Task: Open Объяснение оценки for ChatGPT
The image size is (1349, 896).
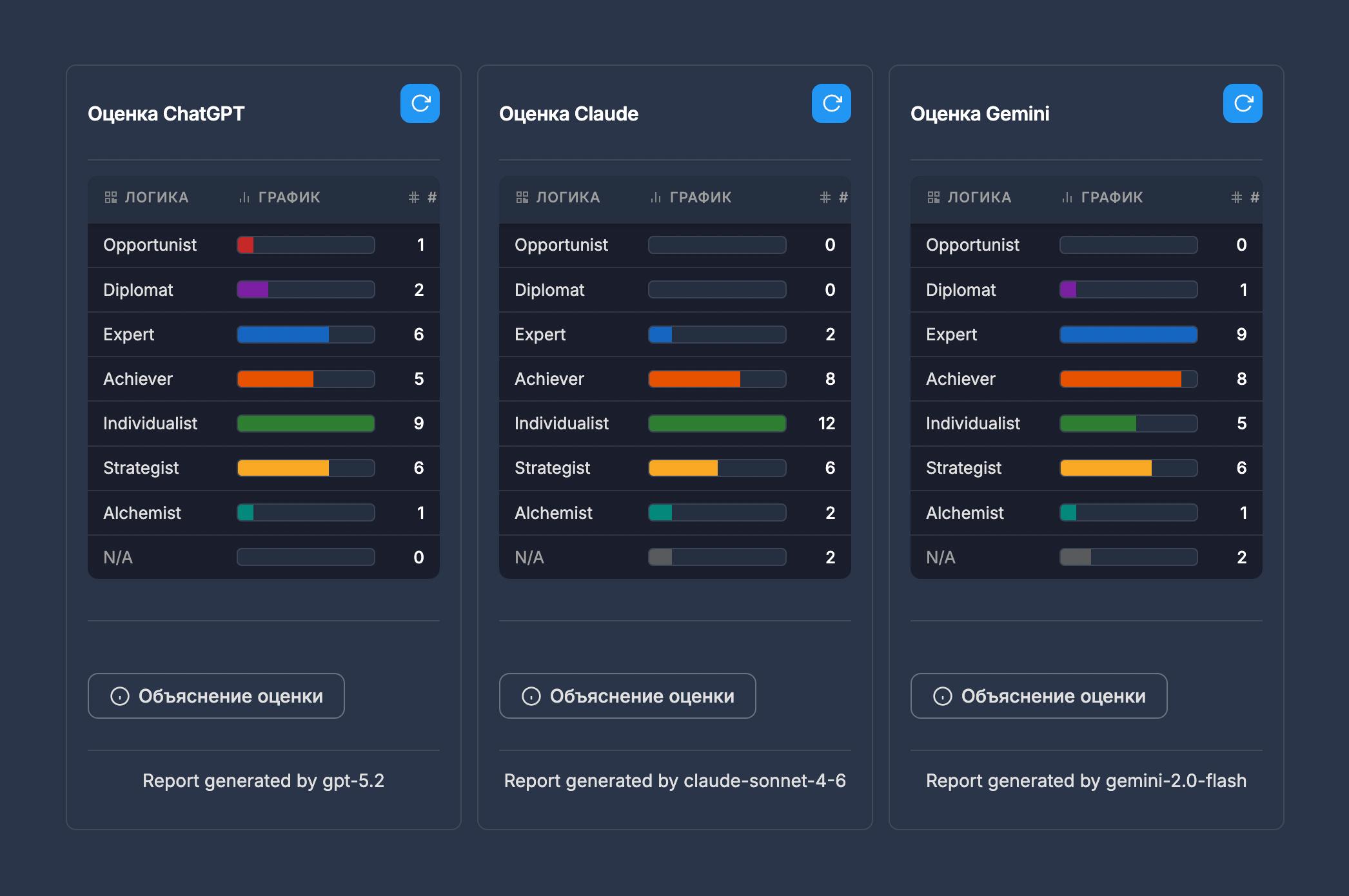Action: 216,696
